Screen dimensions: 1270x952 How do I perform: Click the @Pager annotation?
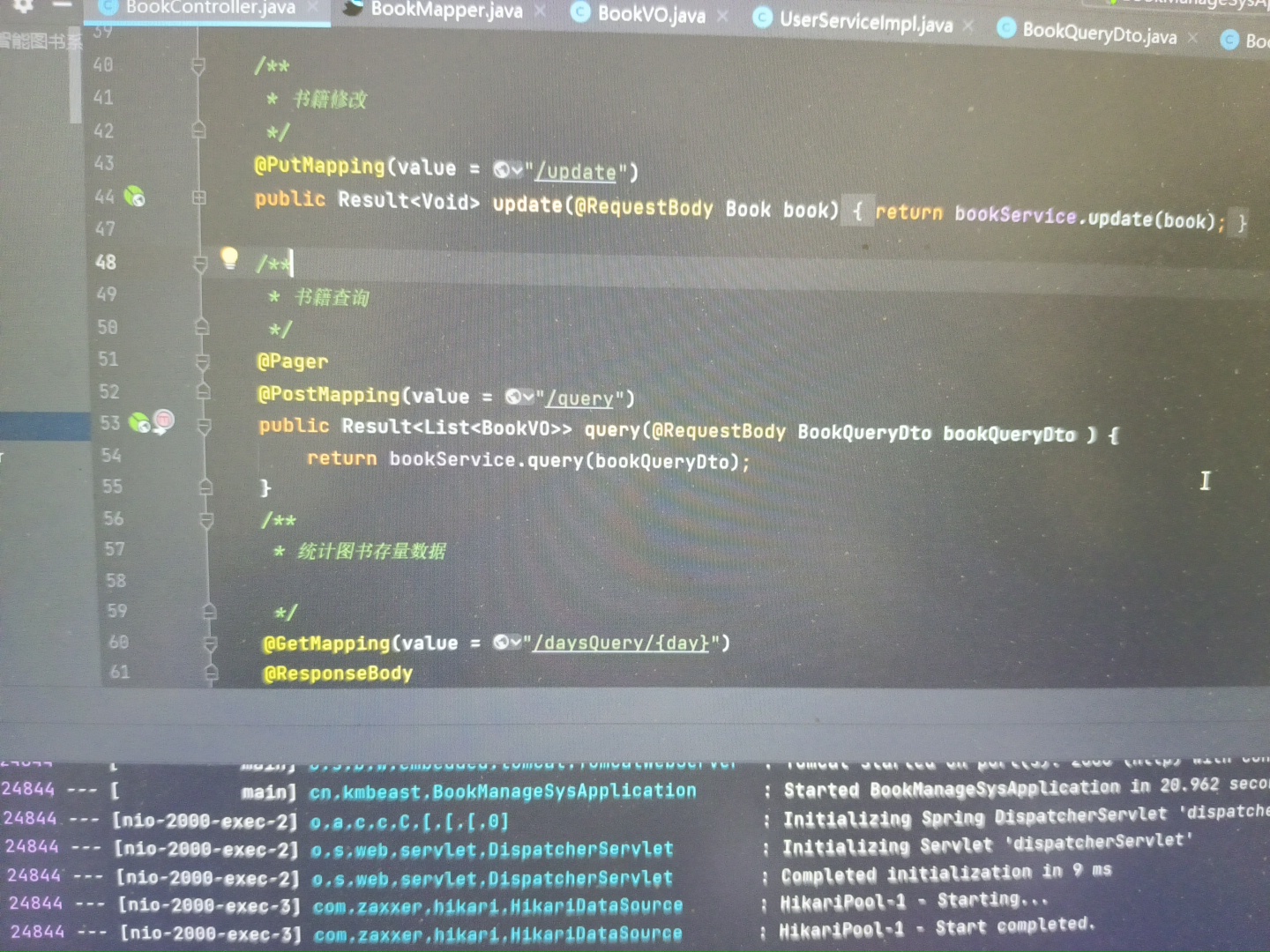(x=292, y=361)
